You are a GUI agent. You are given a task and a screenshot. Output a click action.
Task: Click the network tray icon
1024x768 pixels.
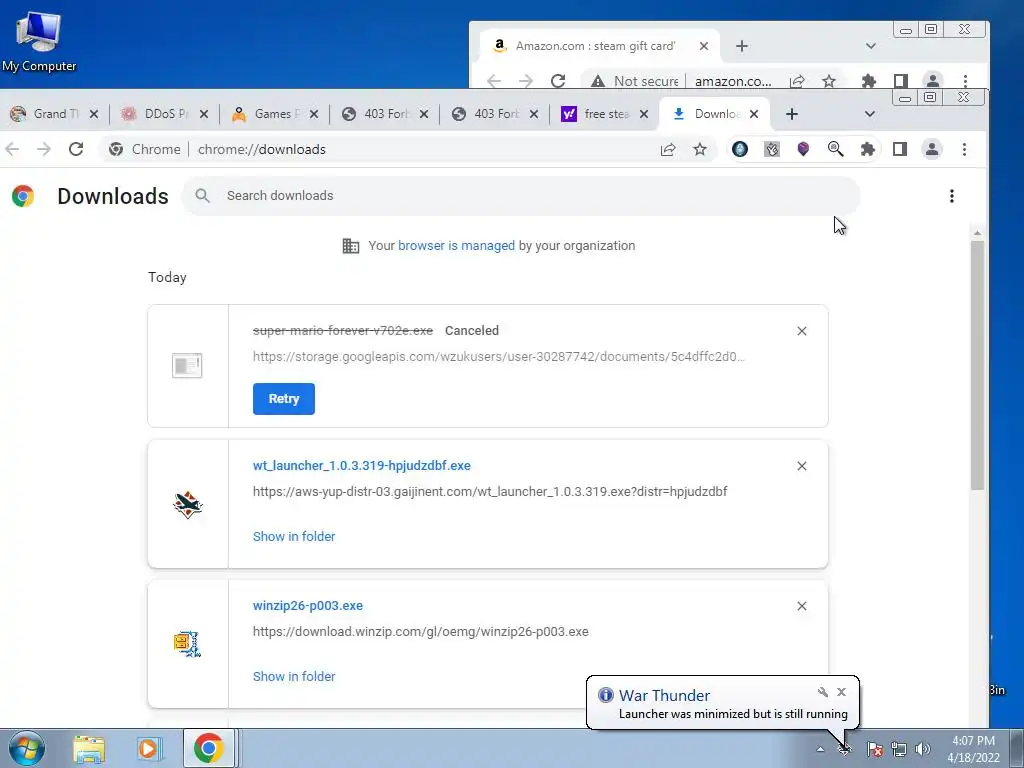tap(899, 749)
